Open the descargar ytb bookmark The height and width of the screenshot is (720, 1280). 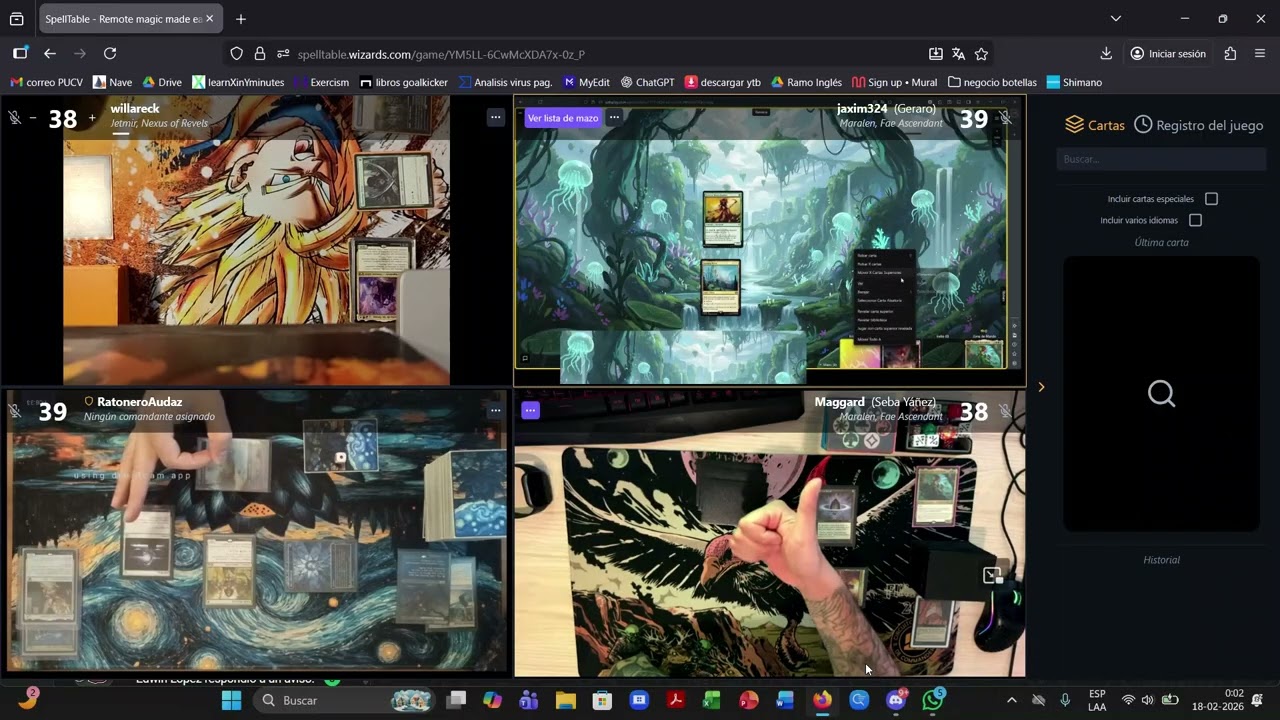click(x=723, y=82)
